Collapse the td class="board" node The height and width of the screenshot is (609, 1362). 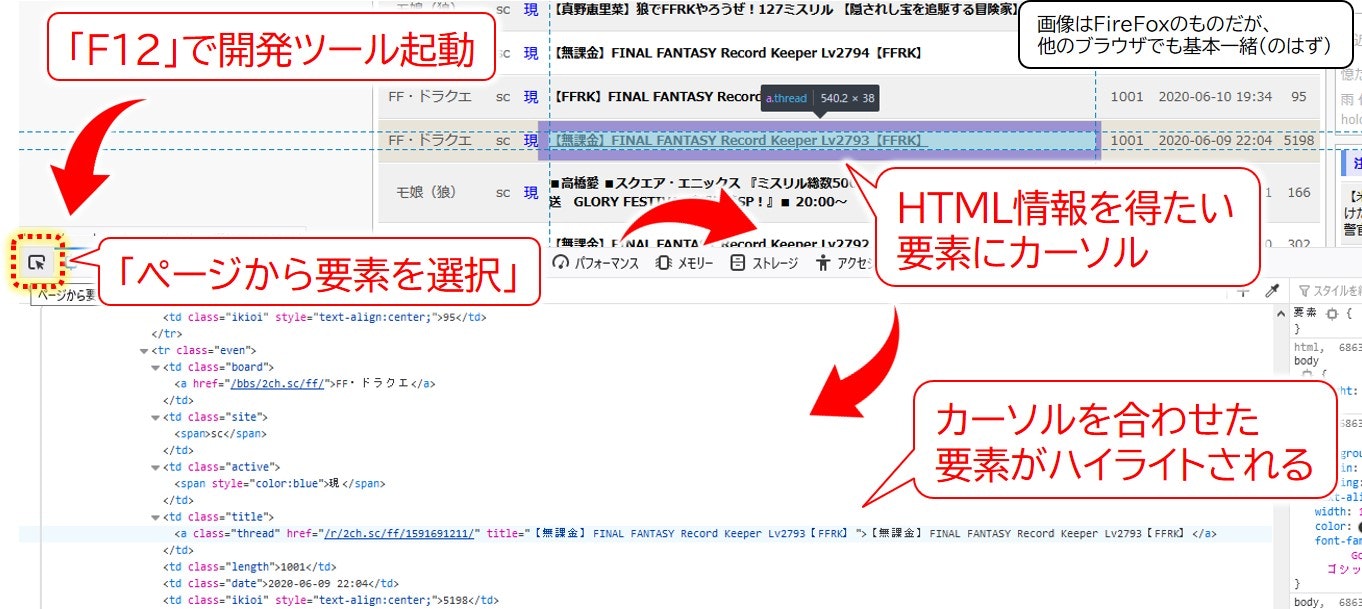coord(155,367)
